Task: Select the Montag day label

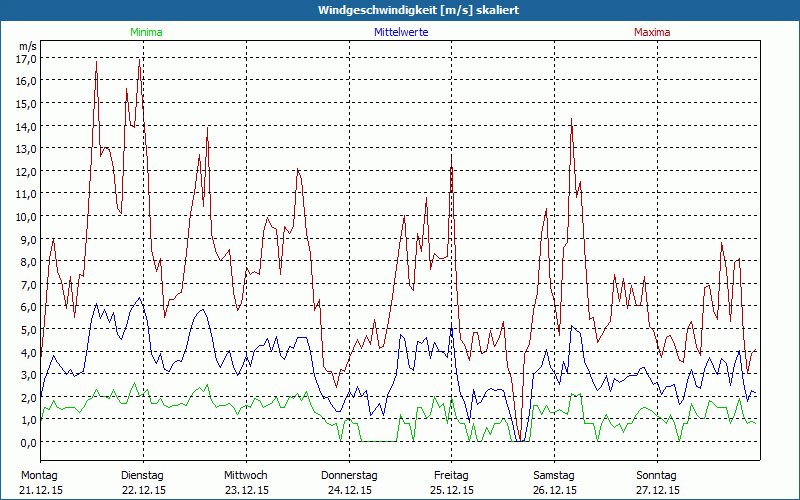Action: pyautogui.click(x=39, y=475)
